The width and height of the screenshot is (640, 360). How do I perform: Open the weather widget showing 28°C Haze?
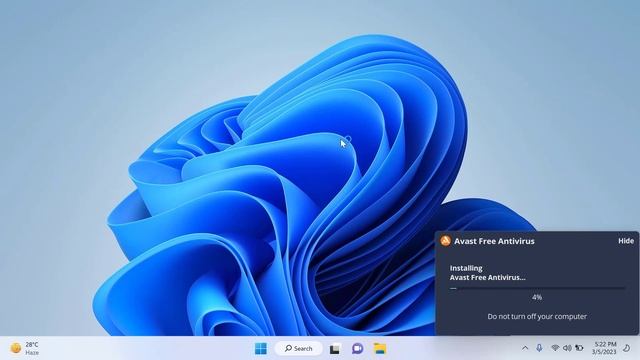[x=24, y=349]
